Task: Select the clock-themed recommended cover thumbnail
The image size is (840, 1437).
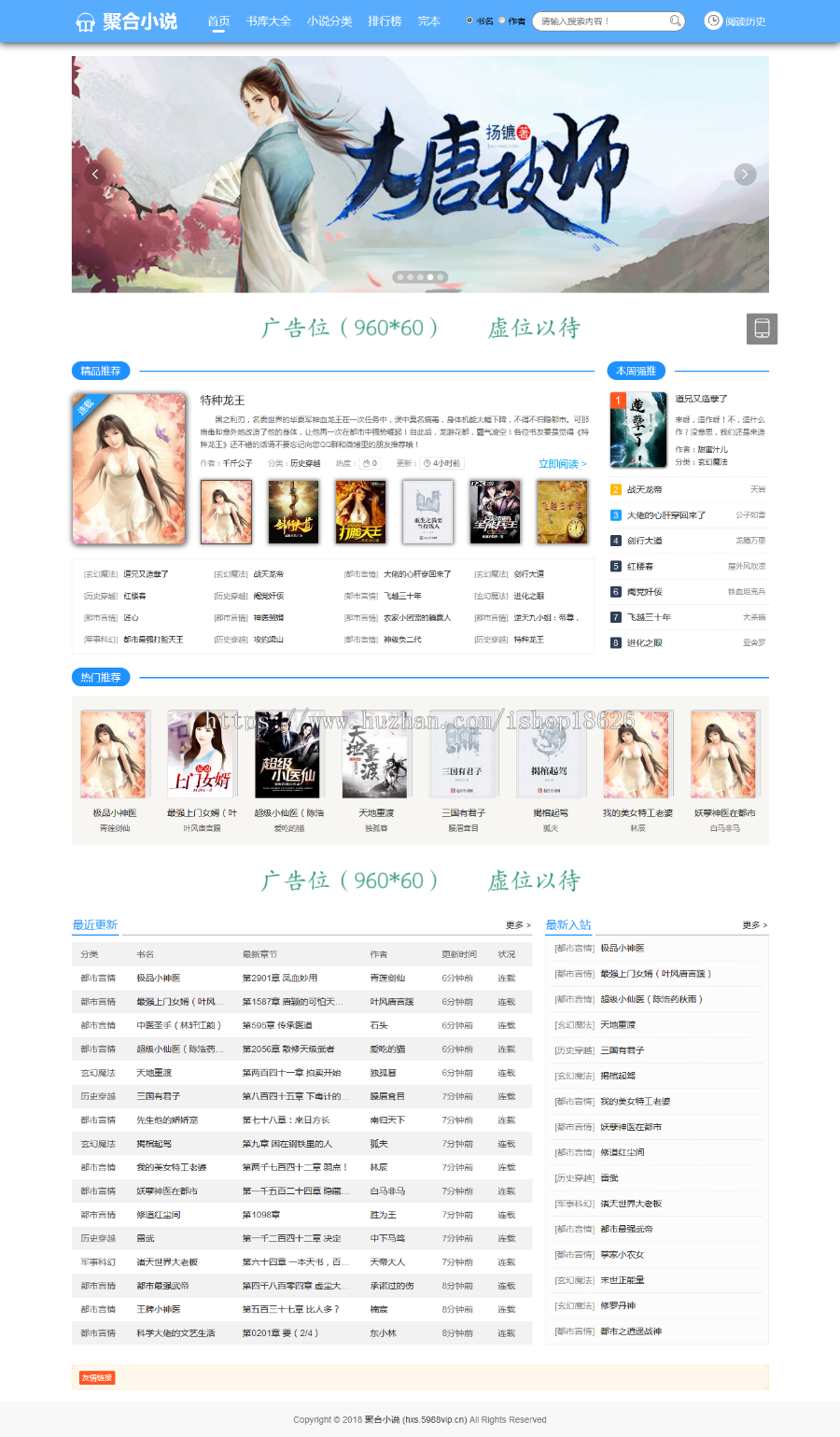Action: point(562,512)
